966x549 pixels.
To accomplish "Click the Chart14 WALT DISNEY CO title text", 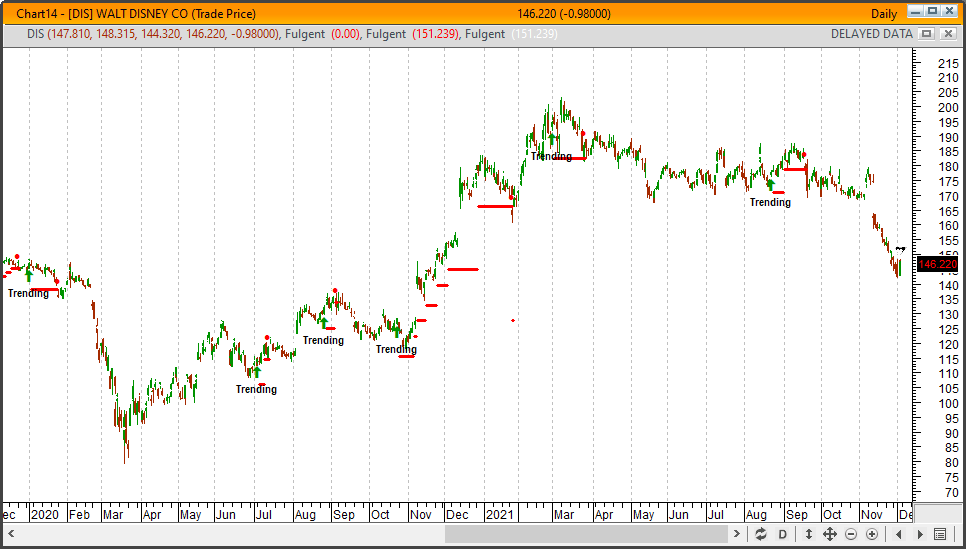I will (x=136, y=14).
